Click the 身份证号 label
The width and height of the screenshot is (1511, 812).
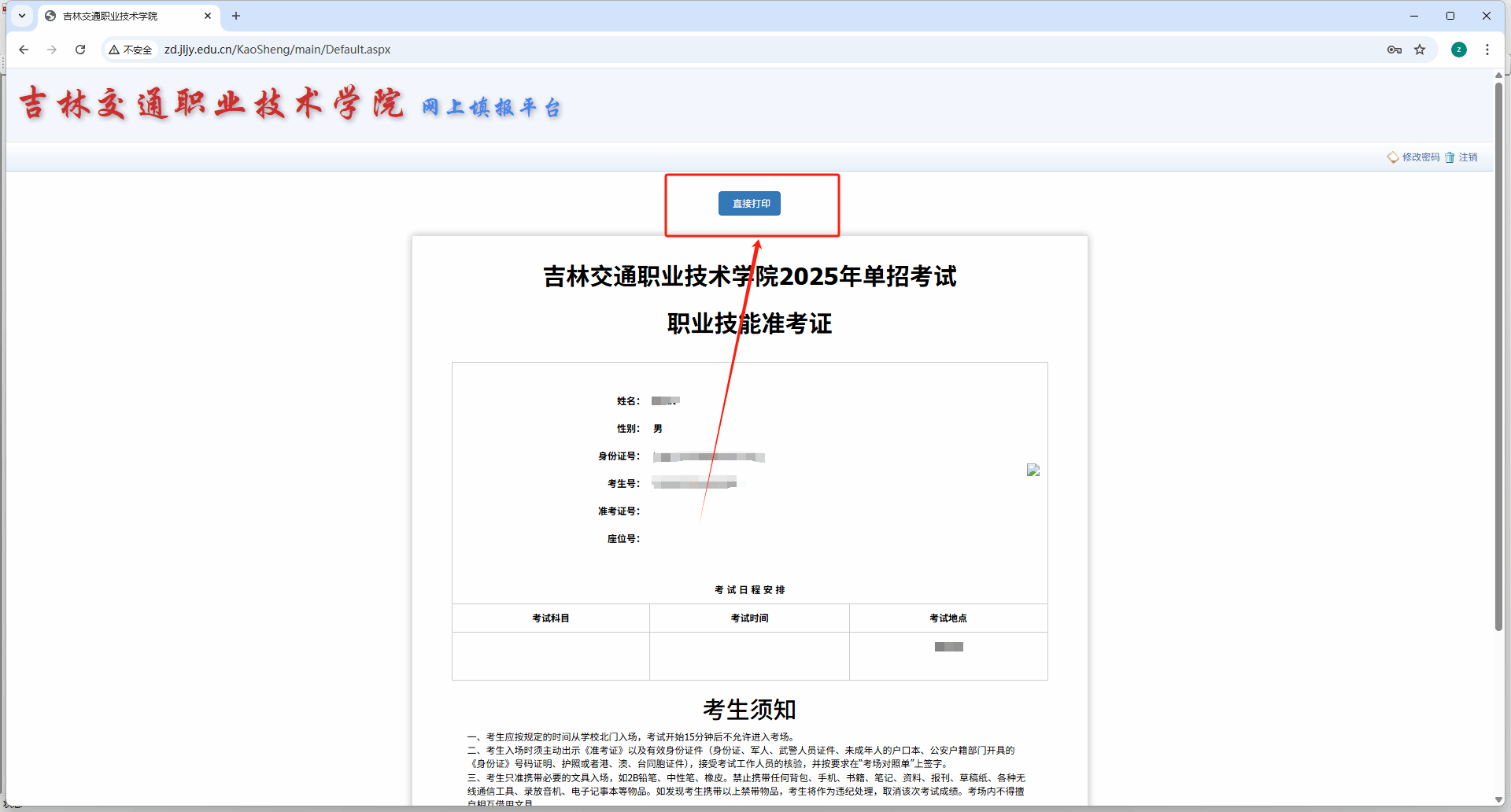pyautogui.click(x=619, y=456)
